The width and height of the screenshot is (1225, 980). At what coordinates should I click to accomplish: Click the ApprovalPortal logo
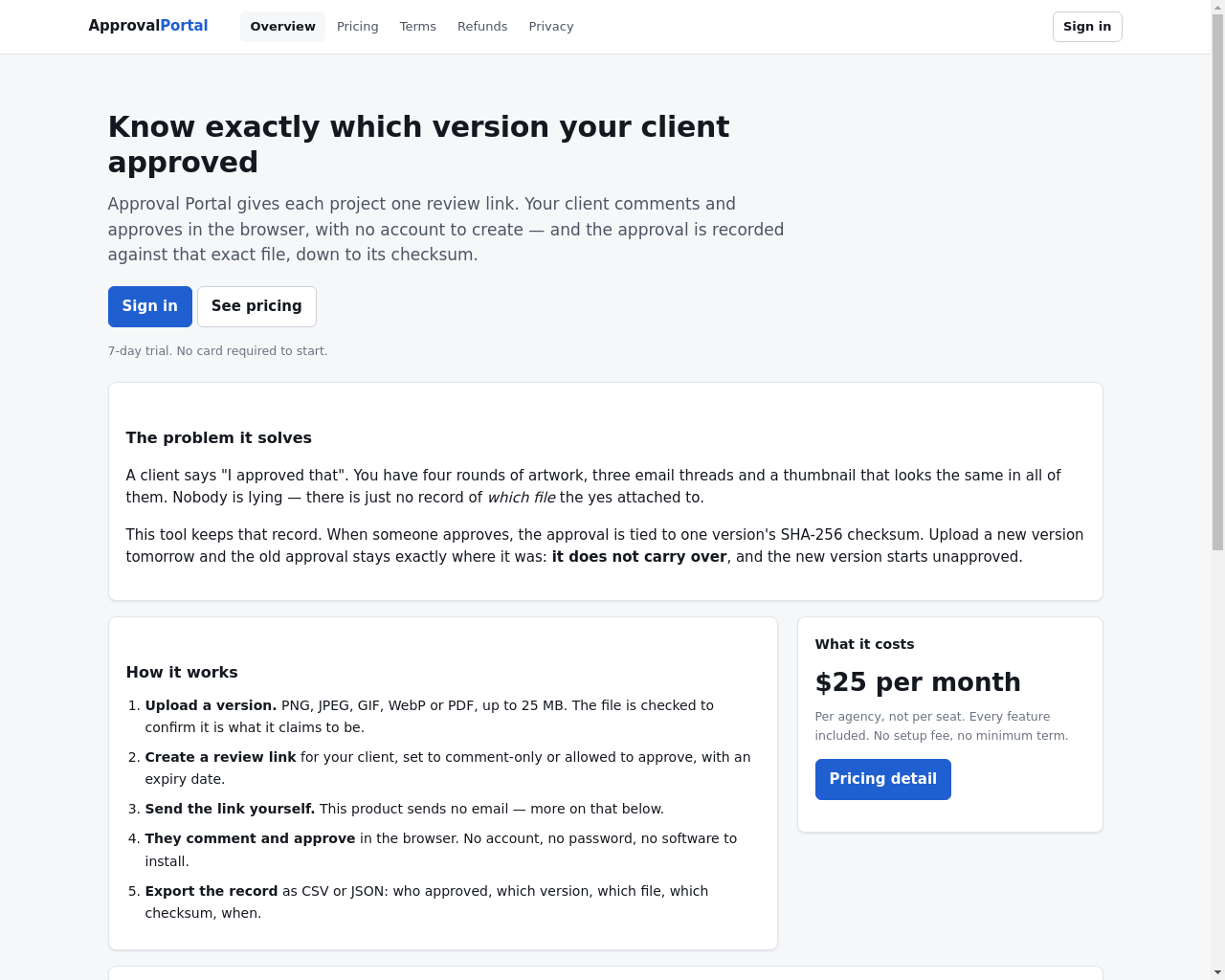(x=148, y=26)
